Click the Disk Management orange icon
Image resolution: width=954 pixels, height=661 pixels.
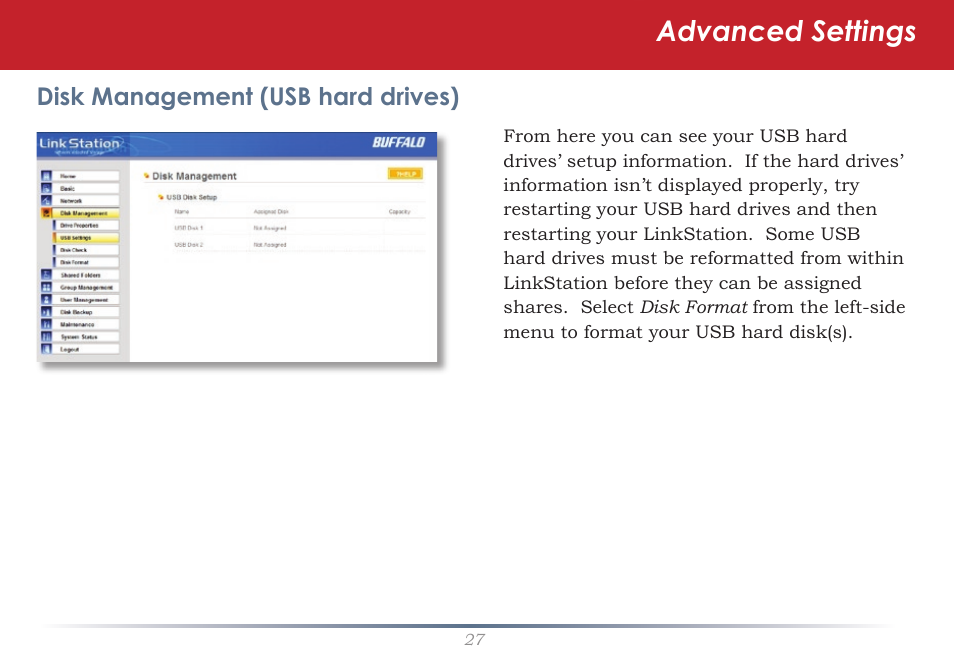(x=46, y=213)
